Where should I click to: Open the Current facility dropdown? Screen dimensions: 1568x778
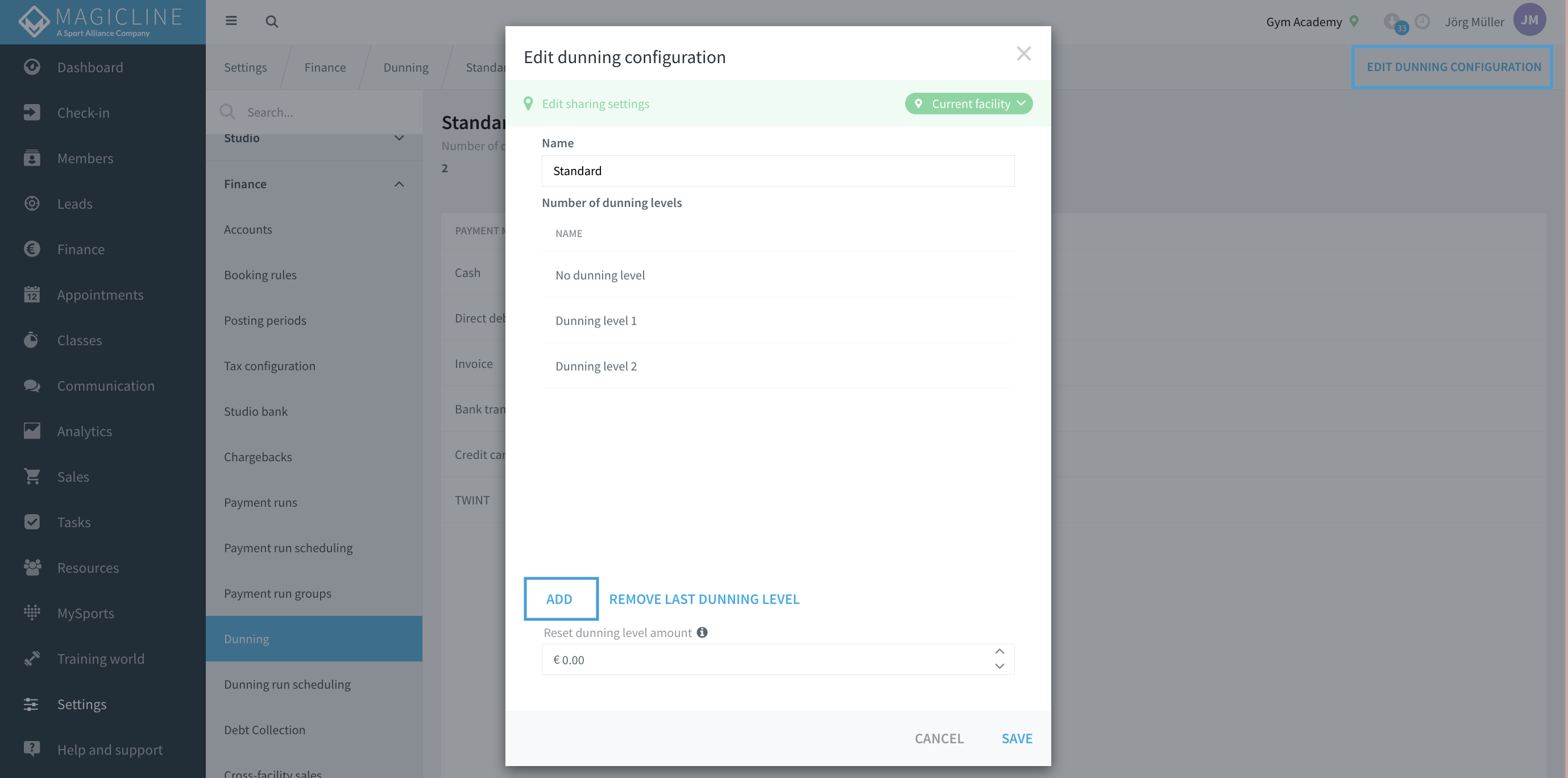click(968, 104)
